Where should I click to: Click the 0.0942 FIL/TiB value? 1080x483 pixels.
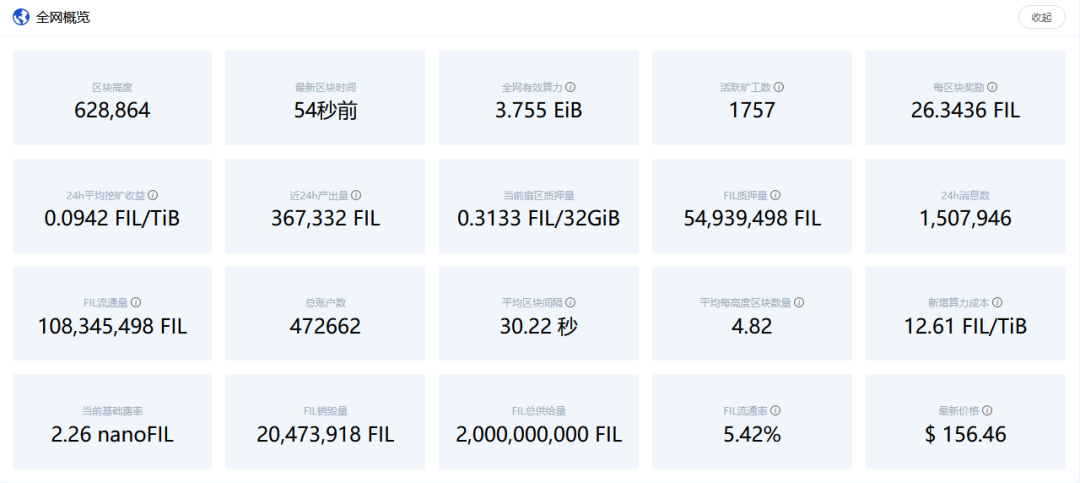click(112, 218)
